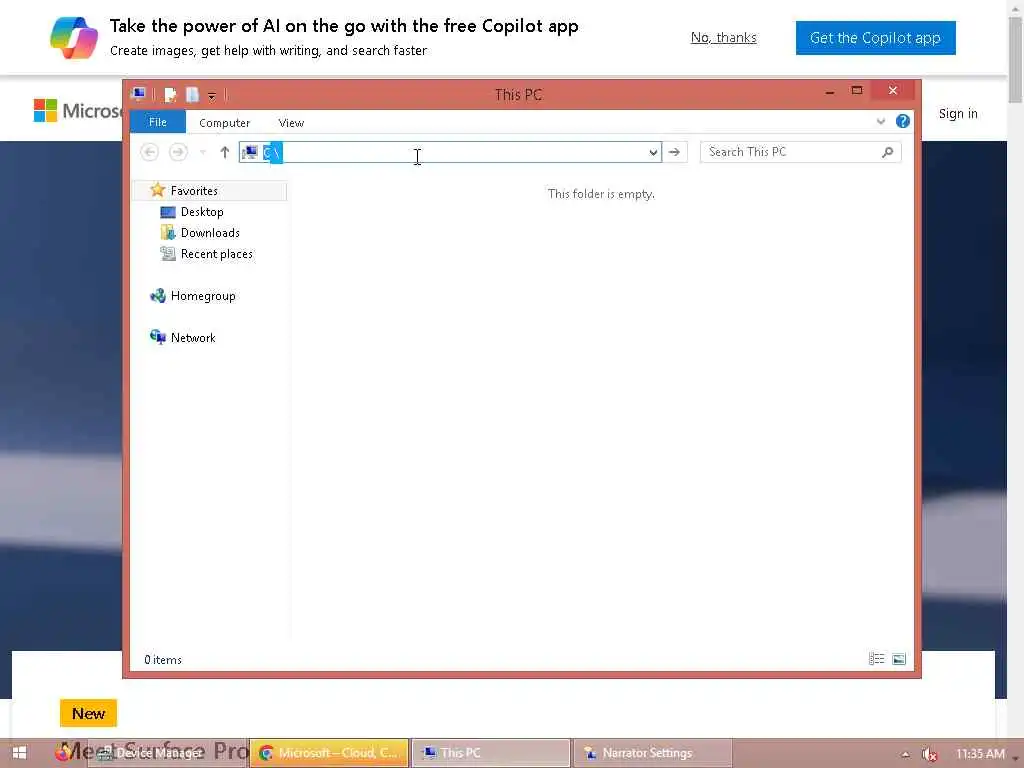1024x768 pixels.
Task: Expand the ribbon with the chevron arrow
Action: [880, 121]
